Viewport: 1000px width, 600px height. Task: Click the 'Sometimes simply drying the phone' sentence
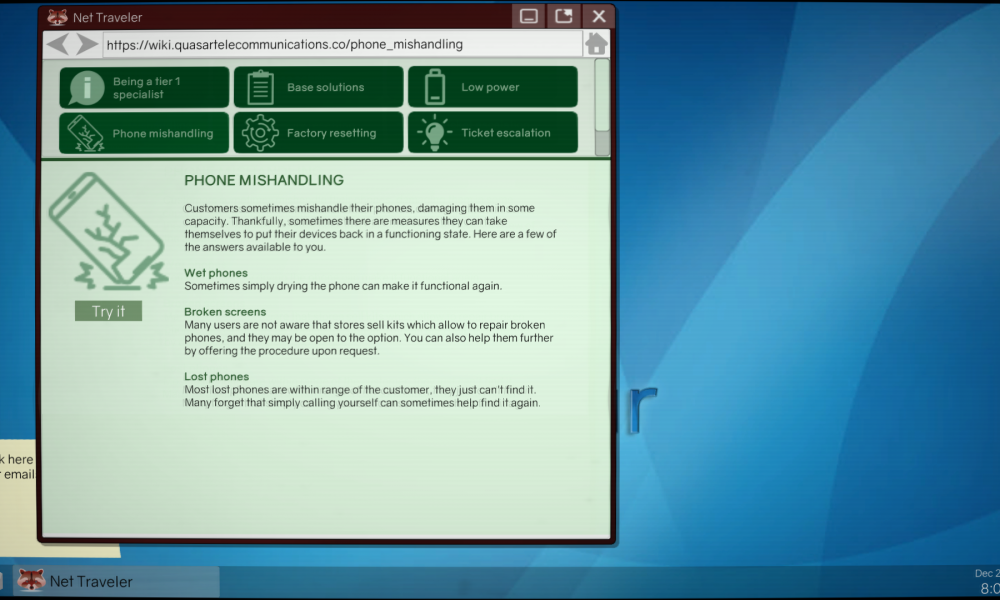343,286
